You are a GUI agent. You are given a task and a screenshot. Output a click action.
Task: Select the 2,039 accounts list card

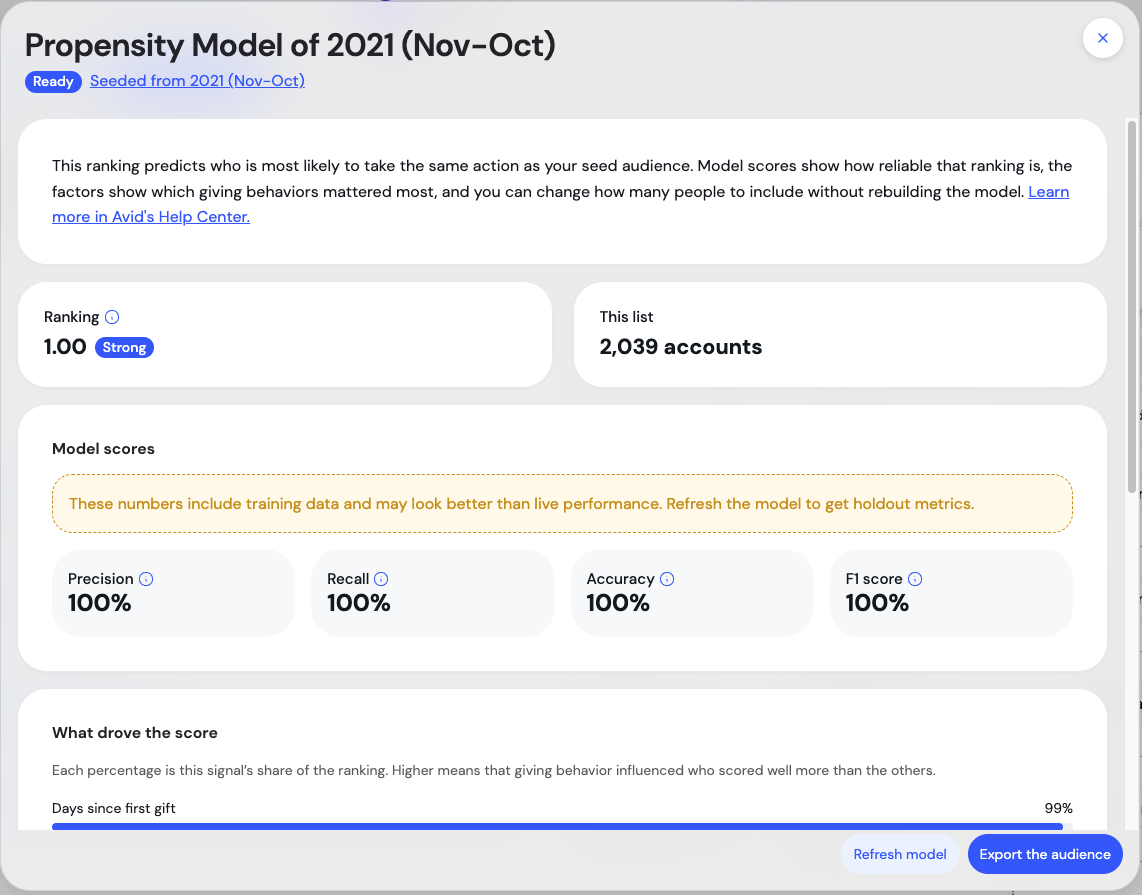840,334
